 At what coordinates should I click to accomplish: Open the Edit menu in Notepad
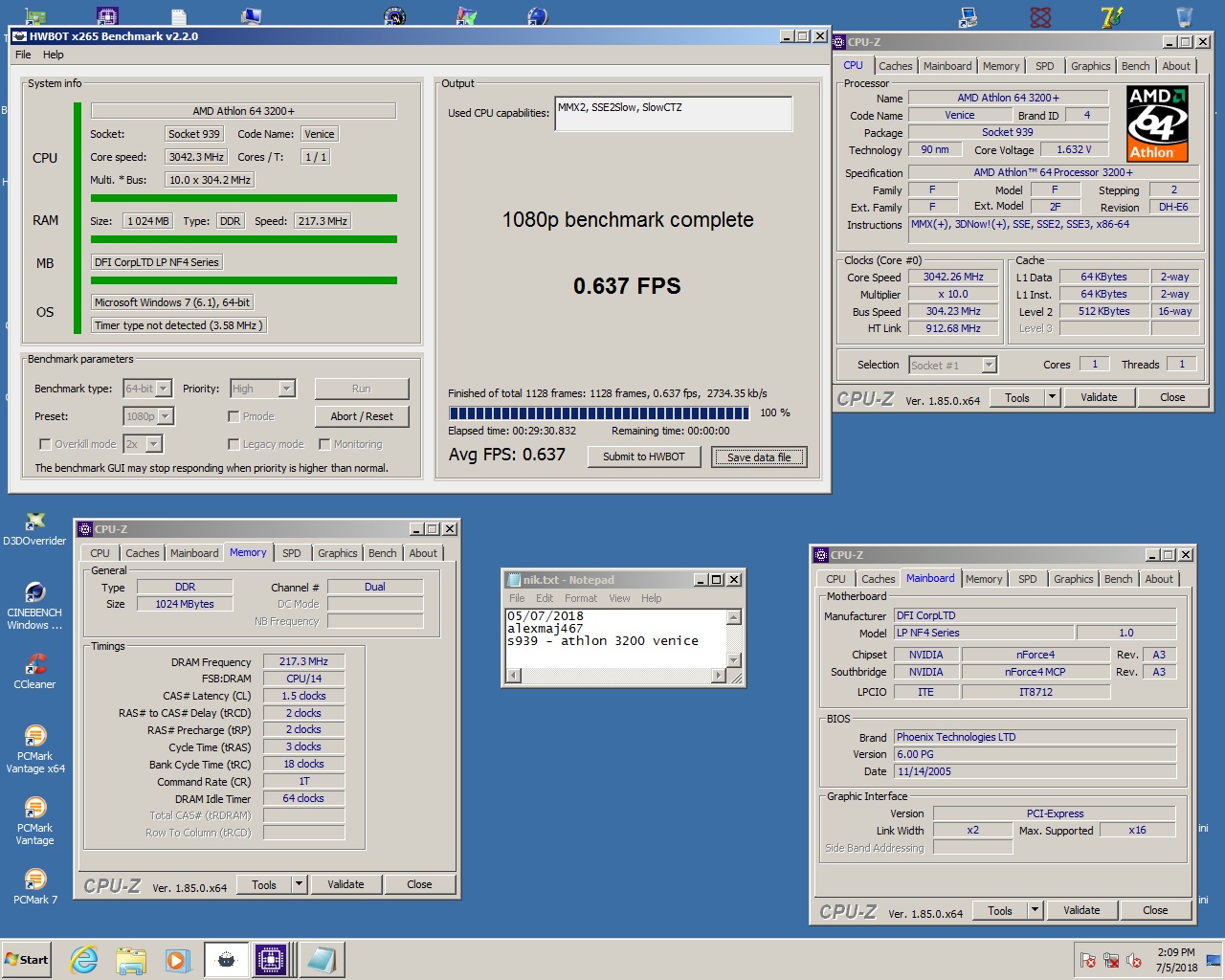(x=545, y=598)
